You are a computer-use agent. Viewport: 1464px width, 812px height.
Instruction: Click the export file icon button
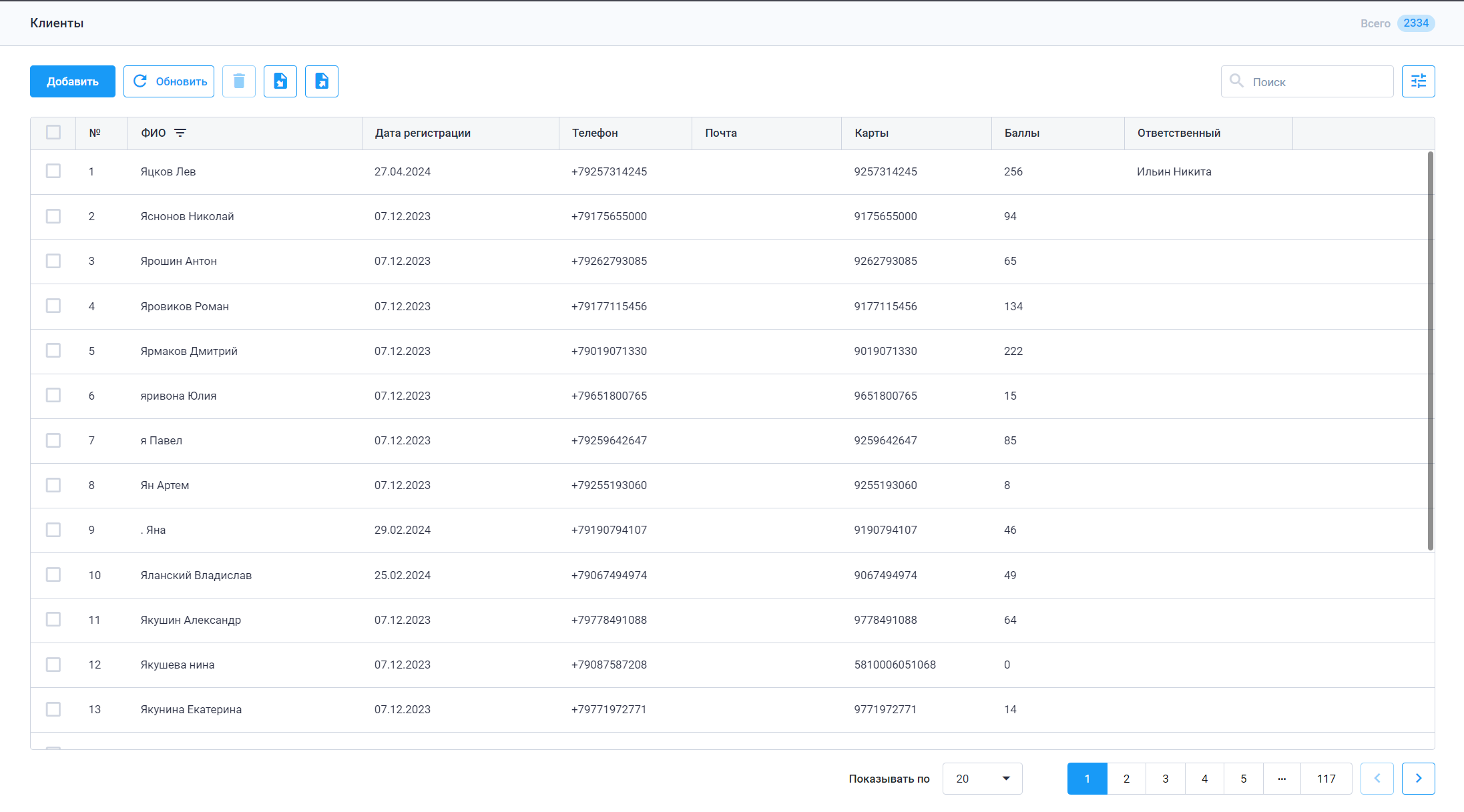pos(322,81)
